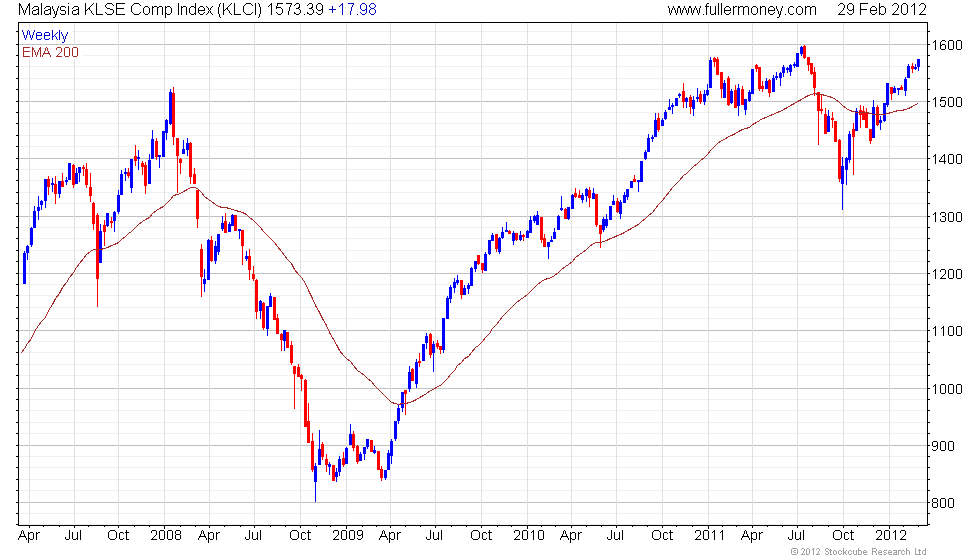Select the 'EMA 200' legend label
980x560 pixels.
coord(50,52)
